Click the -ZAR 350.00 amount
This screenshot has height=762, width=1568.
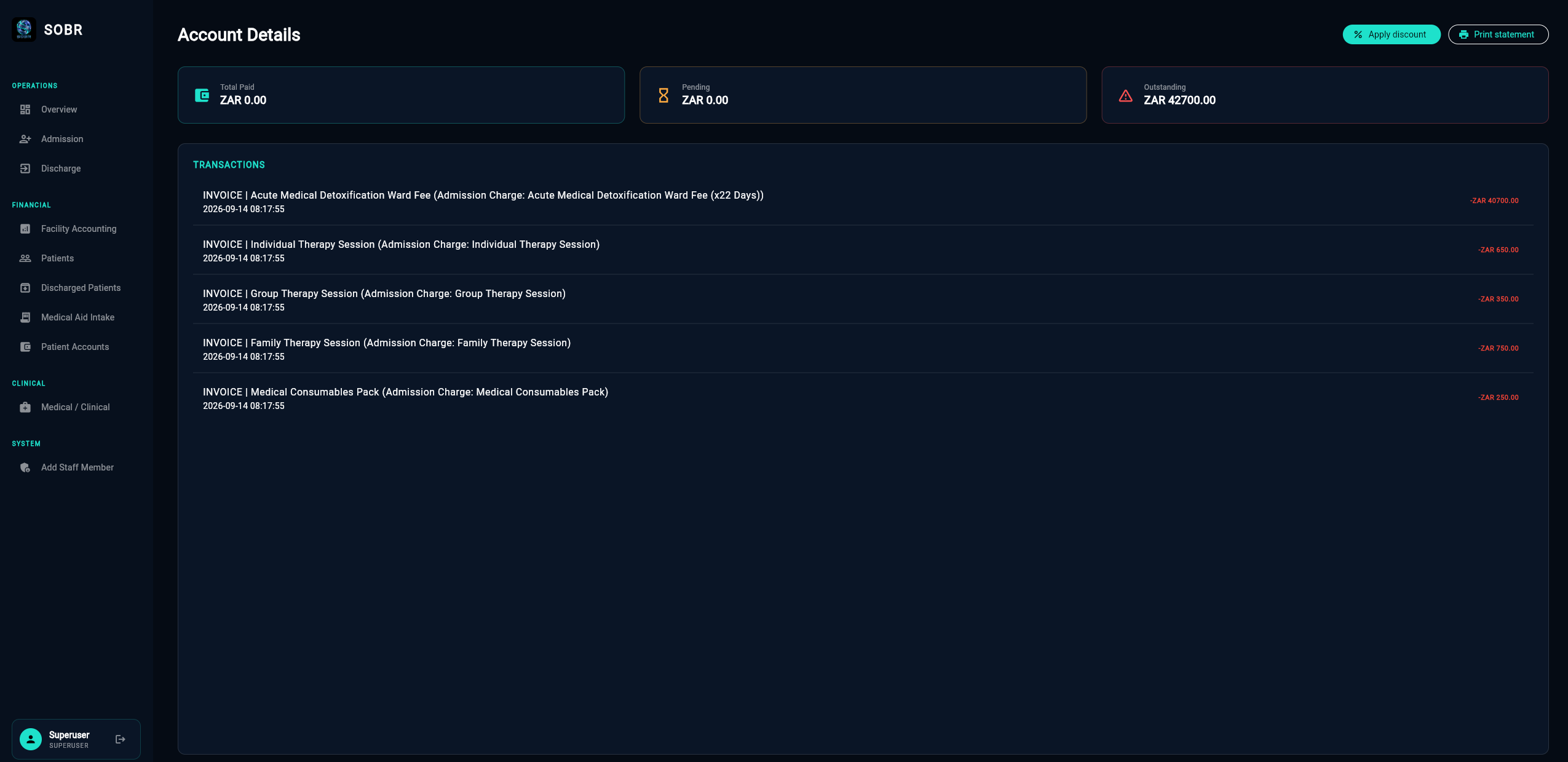[1498, 299]
